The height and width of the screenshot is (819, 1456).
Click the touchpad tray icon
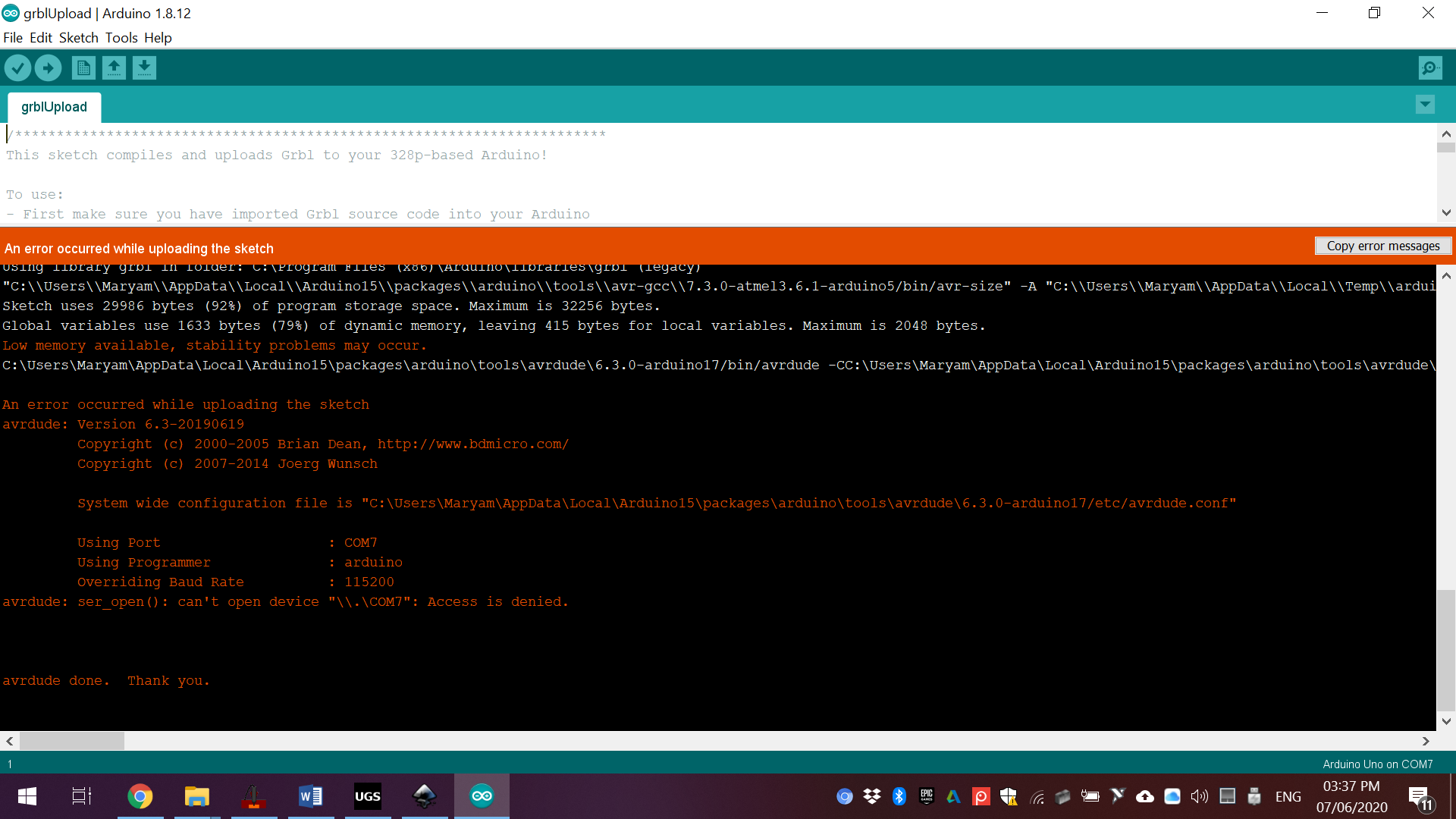tap(1227, 796)
